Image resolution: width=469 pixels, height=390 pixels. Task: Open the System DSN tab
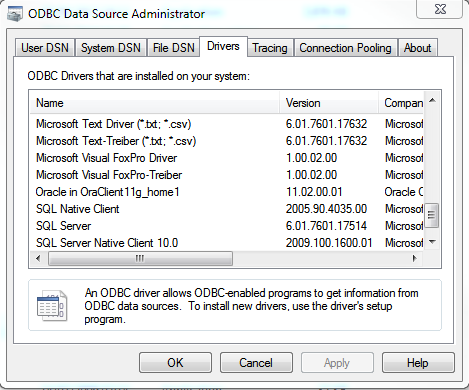coord(111,48)
